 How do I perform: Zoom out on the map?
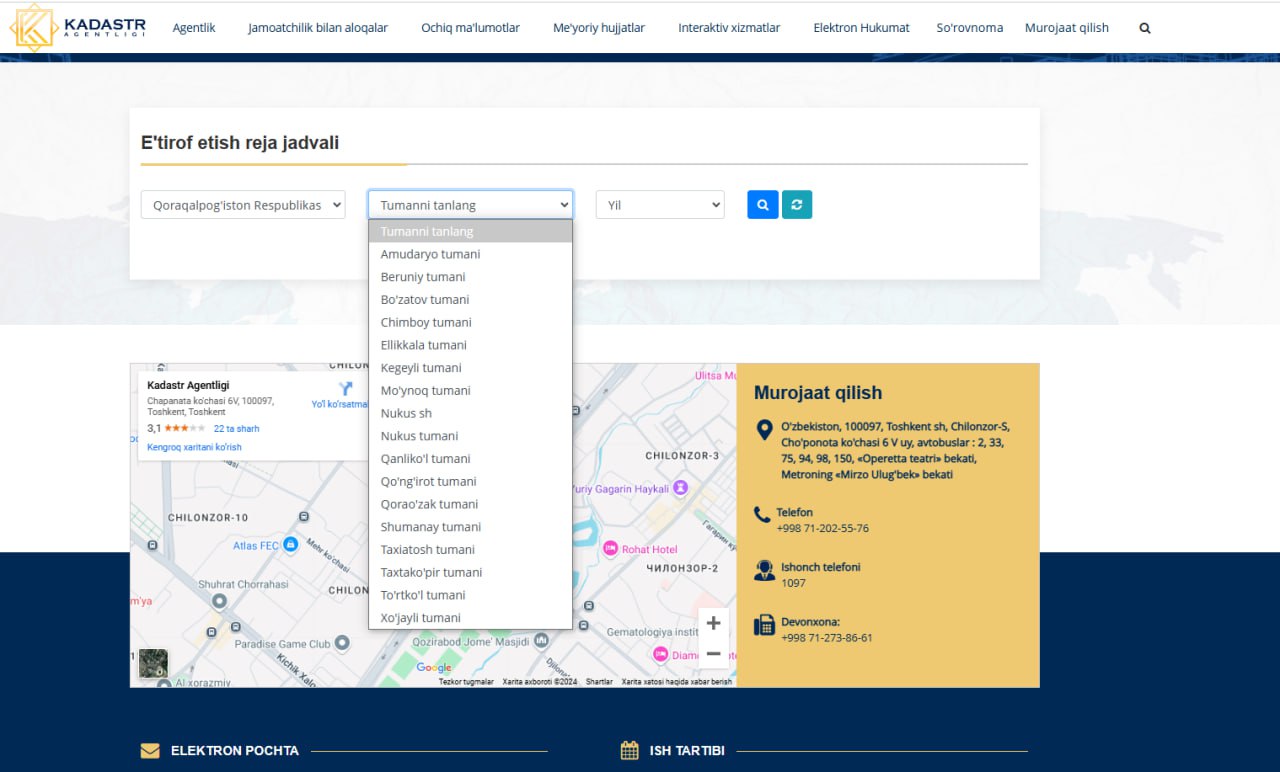pos(713,654)
